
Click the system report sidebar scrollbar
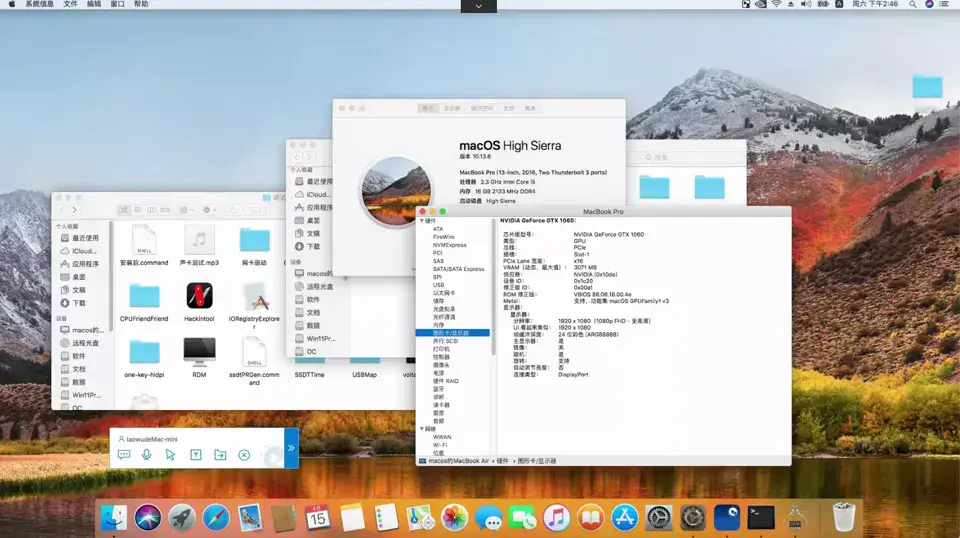(x=493, y=288)
